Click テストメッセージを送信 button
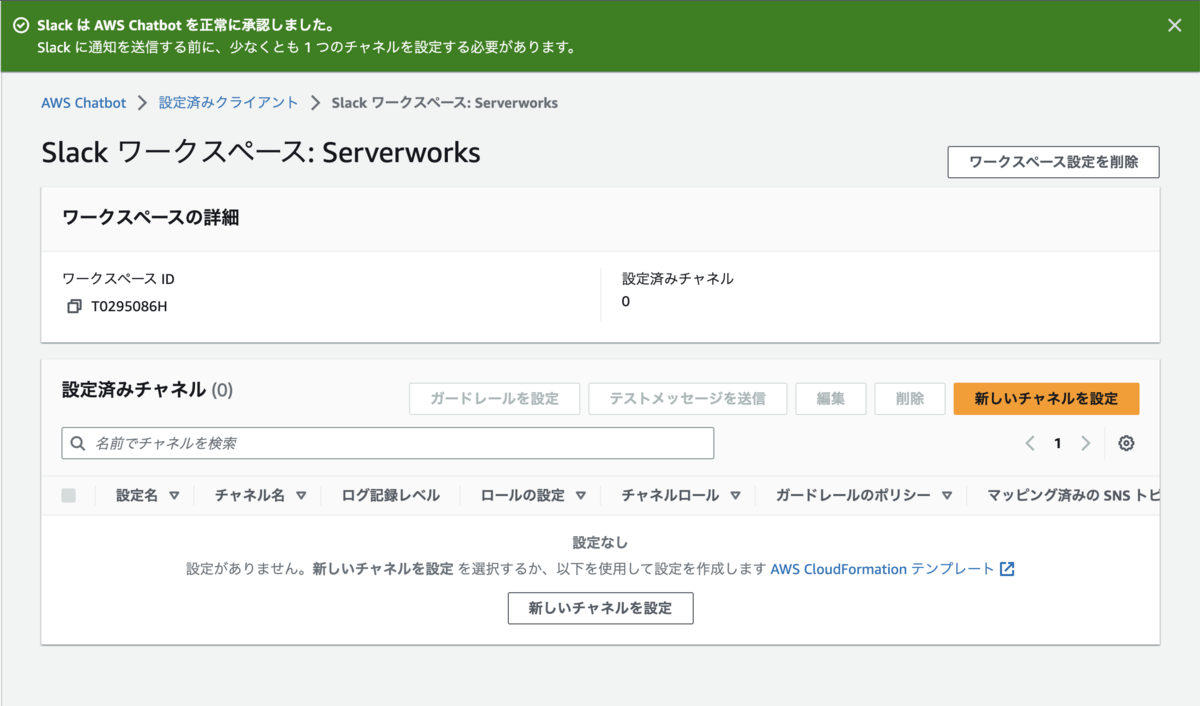 pyautogui.click(x=687, y=398)
